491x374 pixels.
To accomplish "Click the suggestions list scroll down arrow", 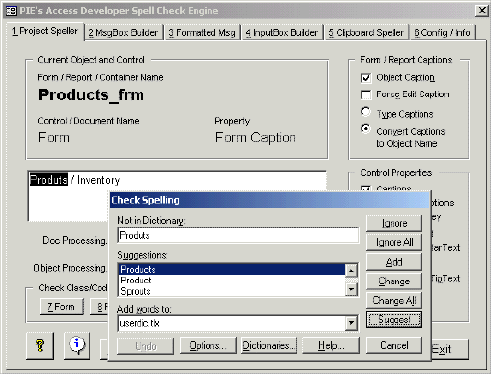I will coord(351,289).
